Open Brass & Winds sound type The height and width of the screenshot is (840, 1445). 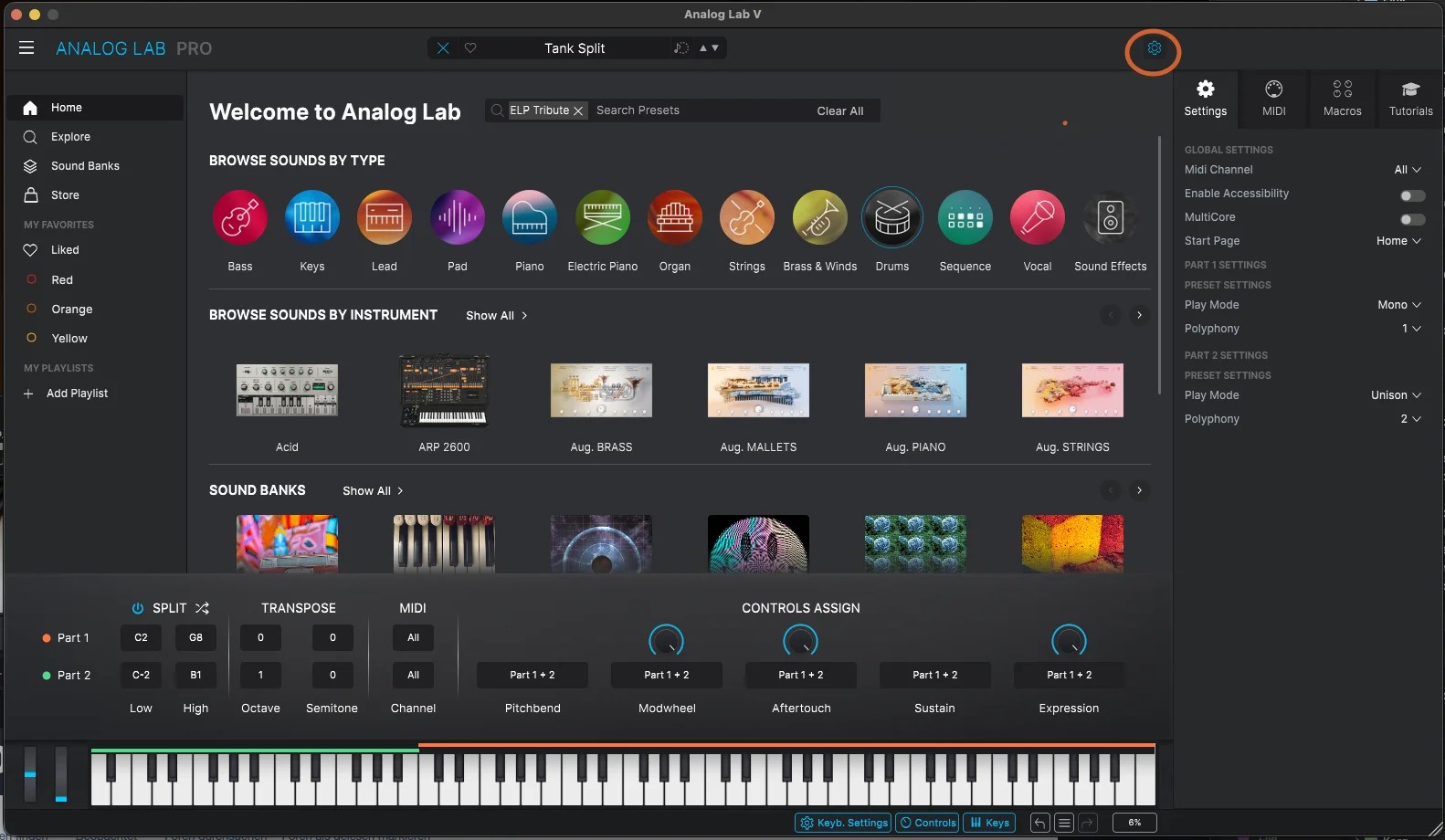click(x=820, y=217)
